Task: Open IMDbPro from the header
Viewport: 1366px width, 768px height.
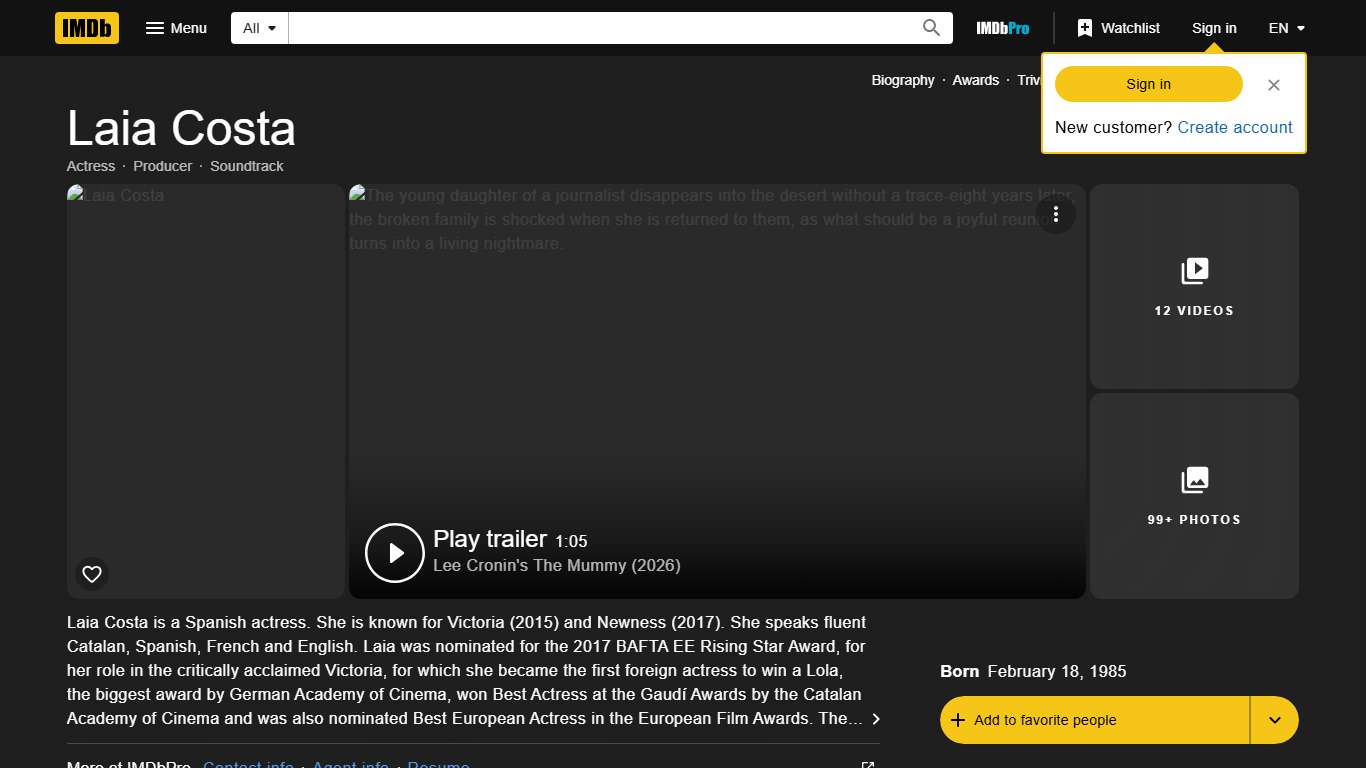Action: pos(1002,28)
